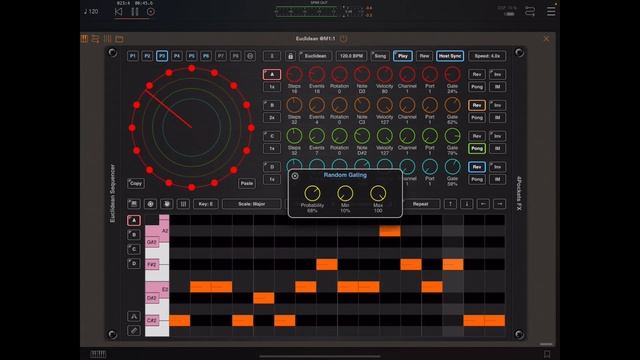The height and width of the screenshot is (360, 640).
Task: Click the sigma button beside the lock
Action: pos(272,56)
